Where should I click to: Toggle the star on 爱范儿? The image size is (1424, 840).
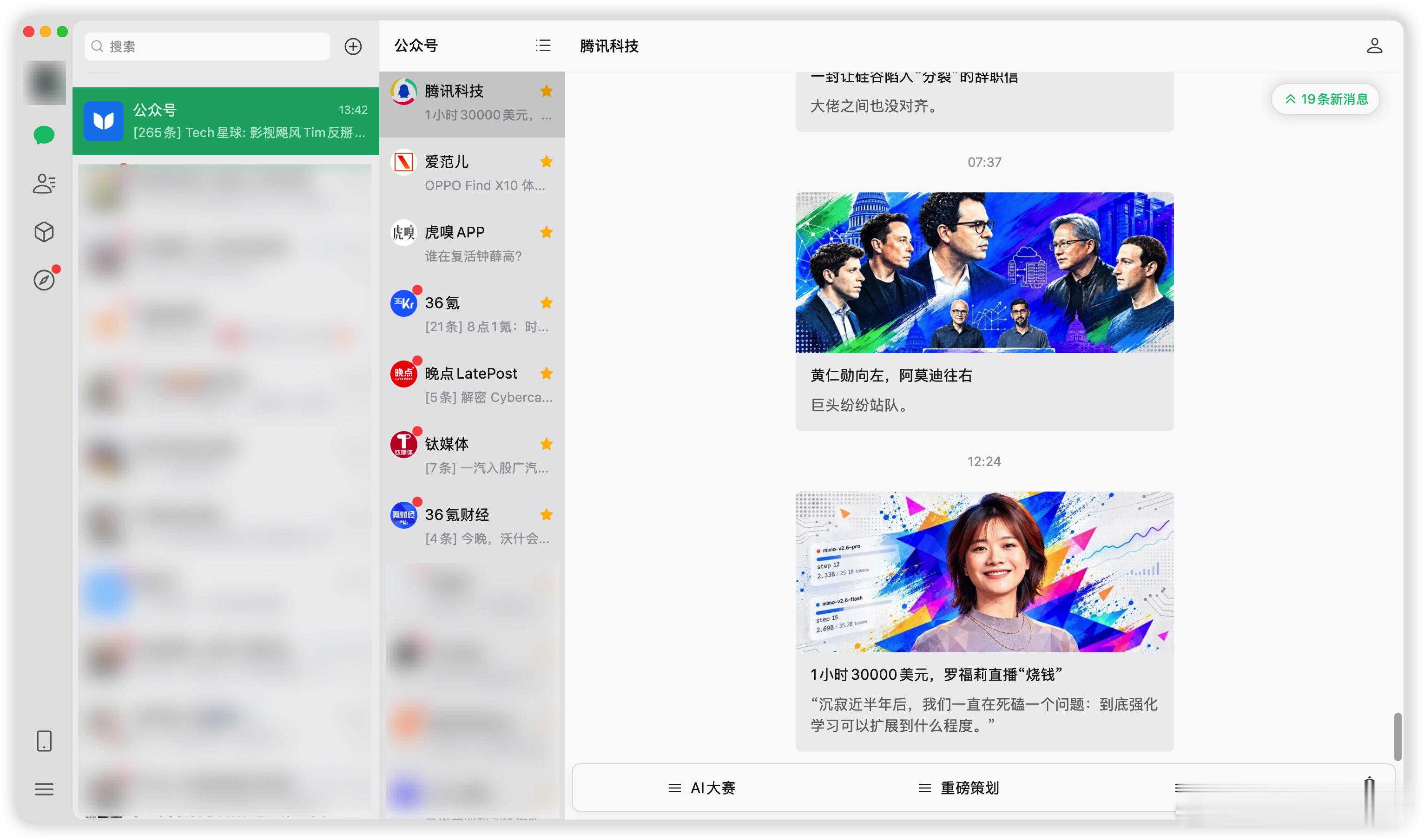(x=547, y=162)
